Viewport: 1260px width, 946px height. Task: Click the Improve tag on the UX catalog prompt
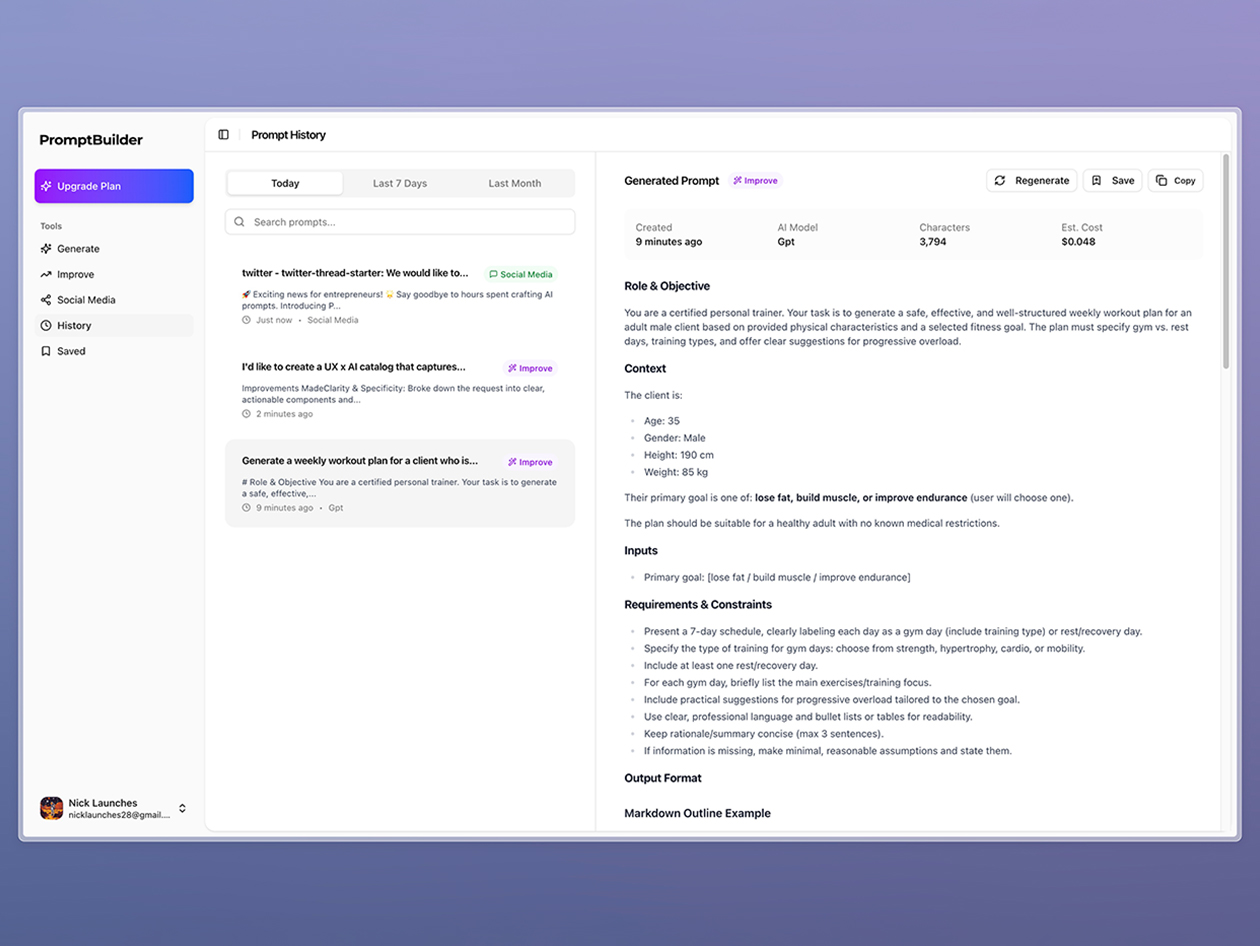[530, 368]
